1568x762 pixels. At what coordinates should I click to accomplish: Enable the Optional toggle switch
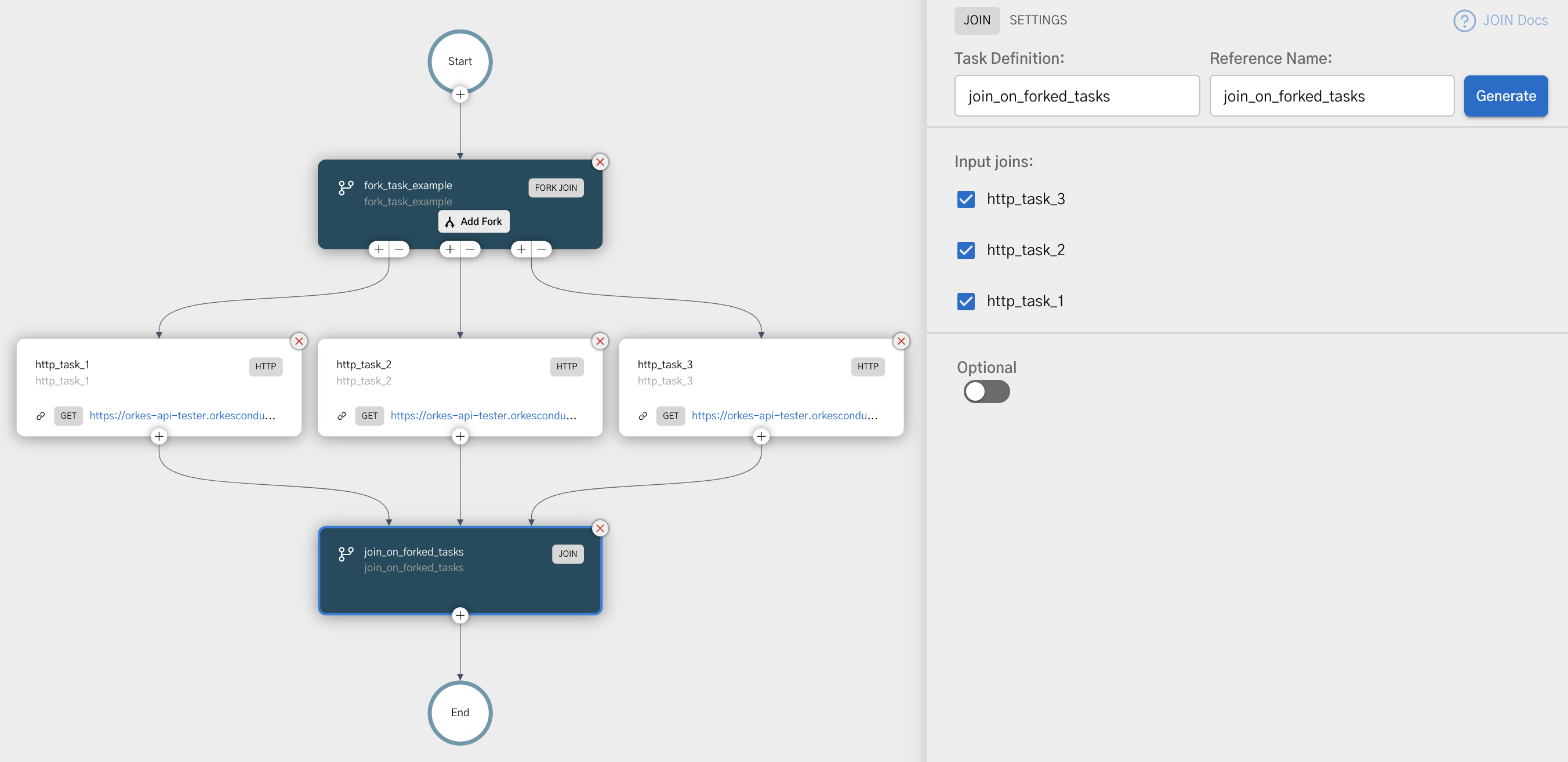pos(986,391)
